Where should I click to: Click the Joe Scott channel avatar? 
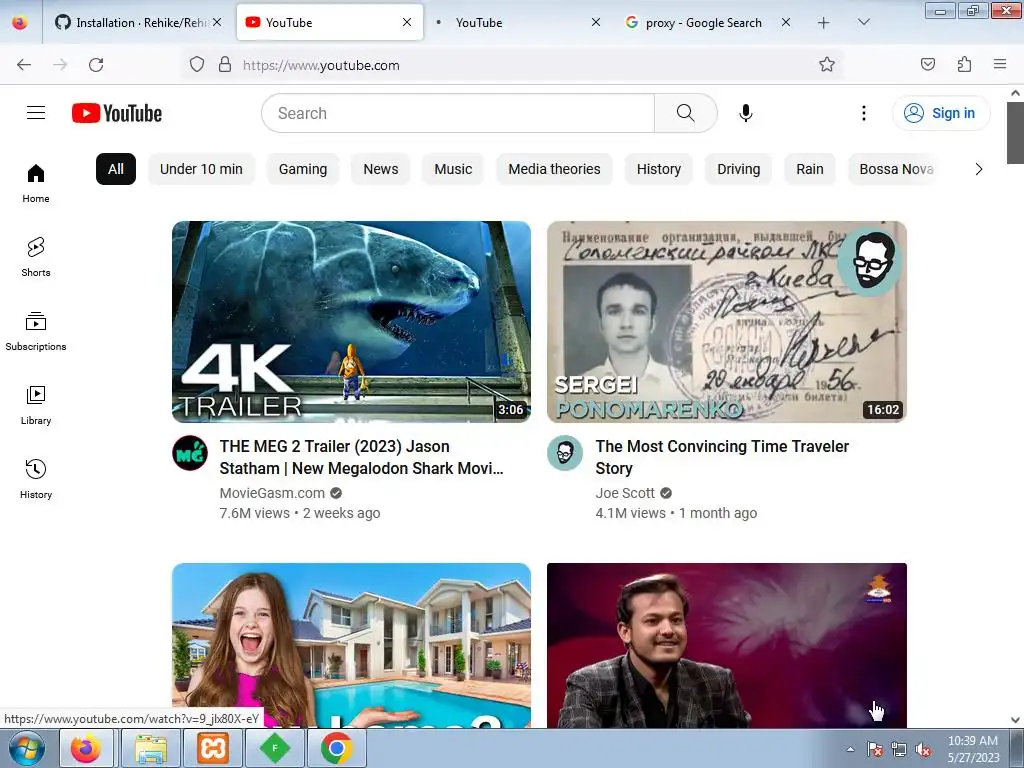pyautogui.click(x=565, y=453)
